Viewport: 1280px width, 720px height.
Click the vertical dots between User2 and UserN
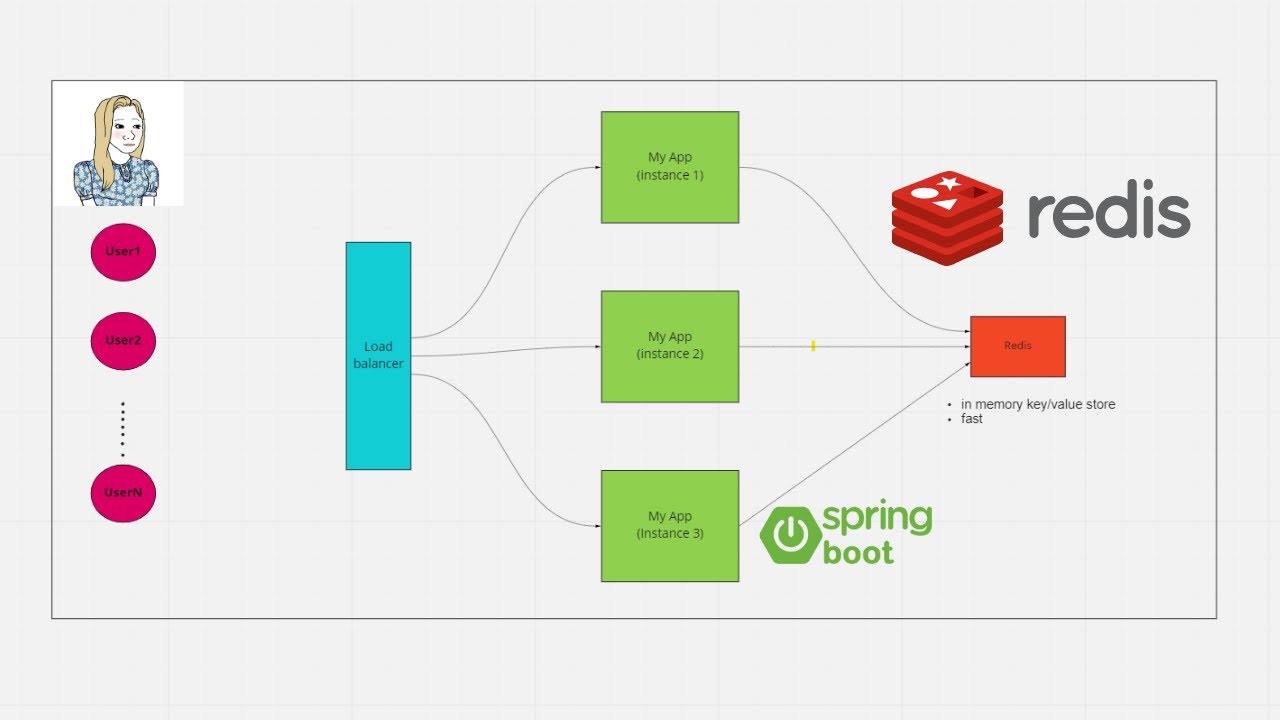123,430
